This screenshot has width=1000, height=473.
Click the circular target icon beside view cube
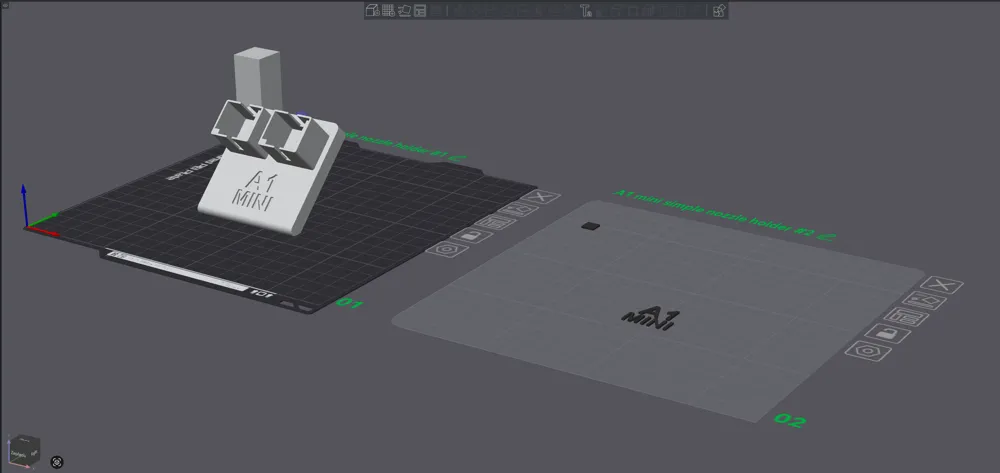tap(57, 462)
